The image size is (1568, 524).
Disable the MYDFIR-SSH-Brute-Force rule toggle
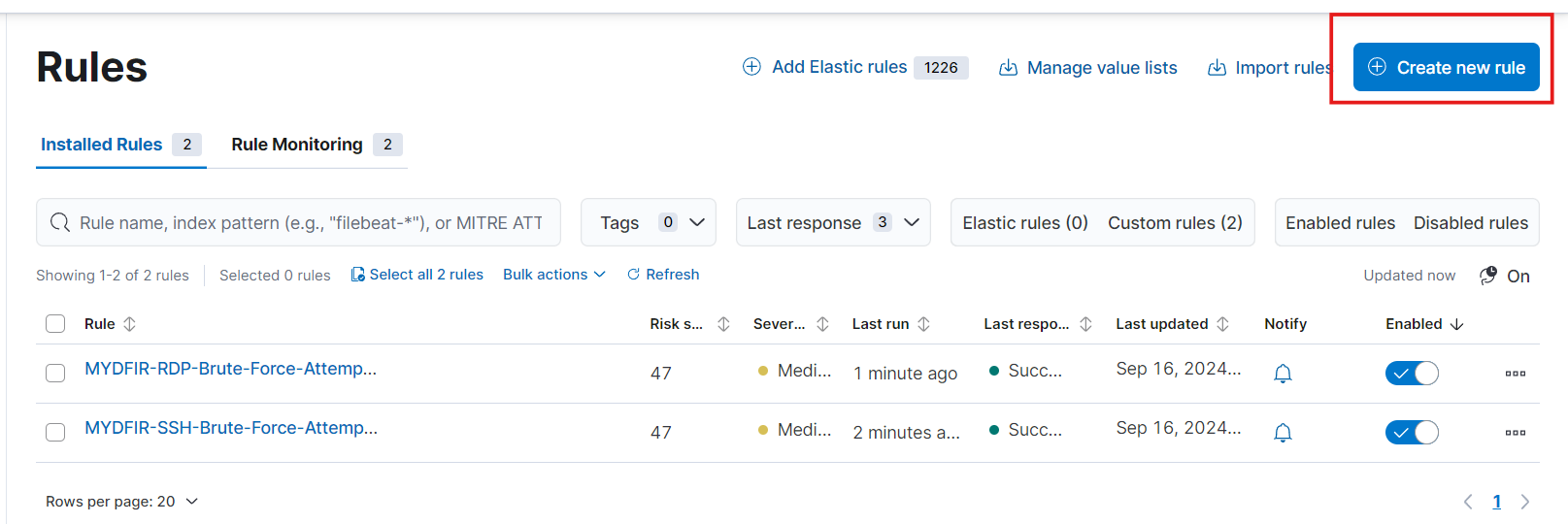pyautogui.click(x=1412, y=433)
